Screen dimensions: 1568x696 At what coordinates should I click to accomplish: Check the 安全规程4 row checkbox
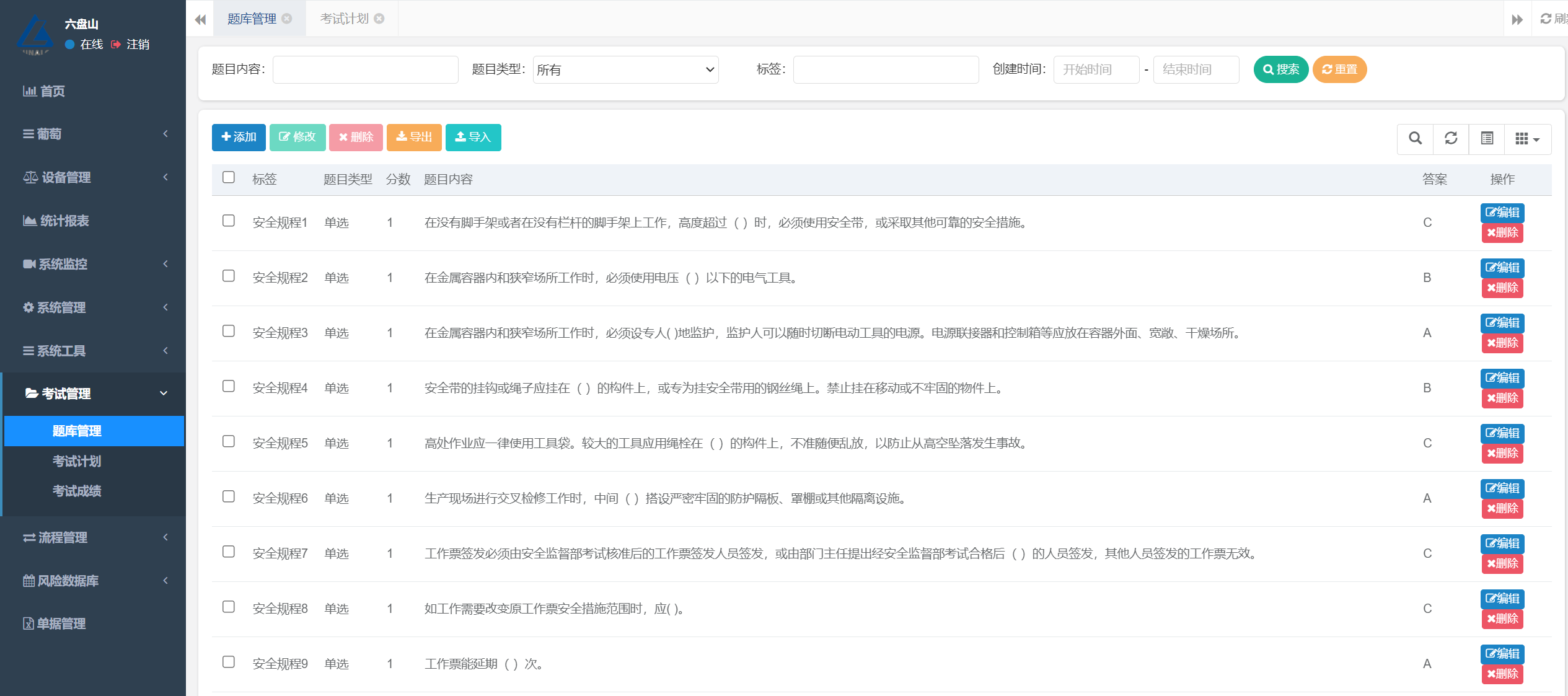(229, 386)
